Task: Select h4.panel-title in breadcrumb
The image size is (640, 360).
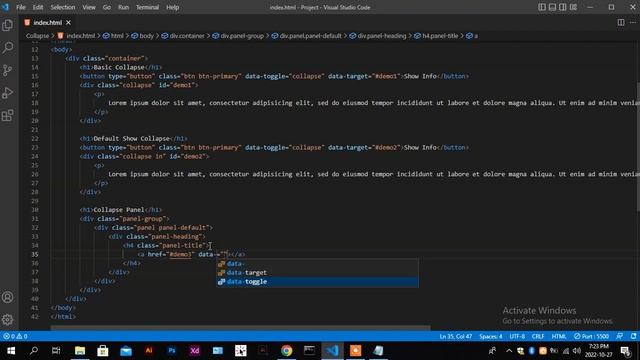Action: coord(436,36)
